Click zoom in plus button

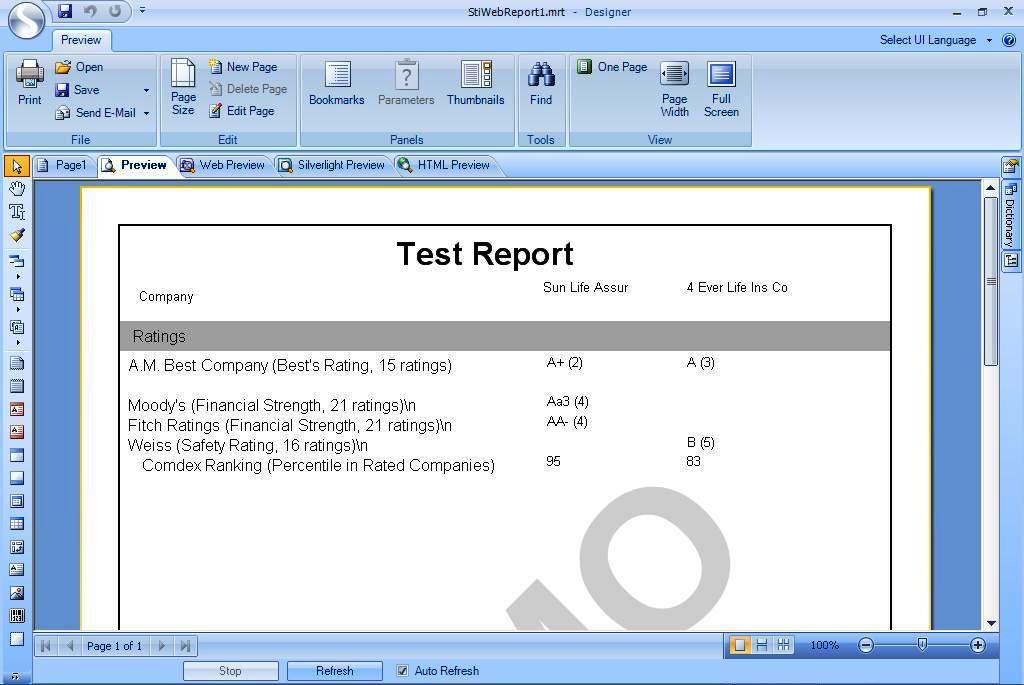pos(978,645)
